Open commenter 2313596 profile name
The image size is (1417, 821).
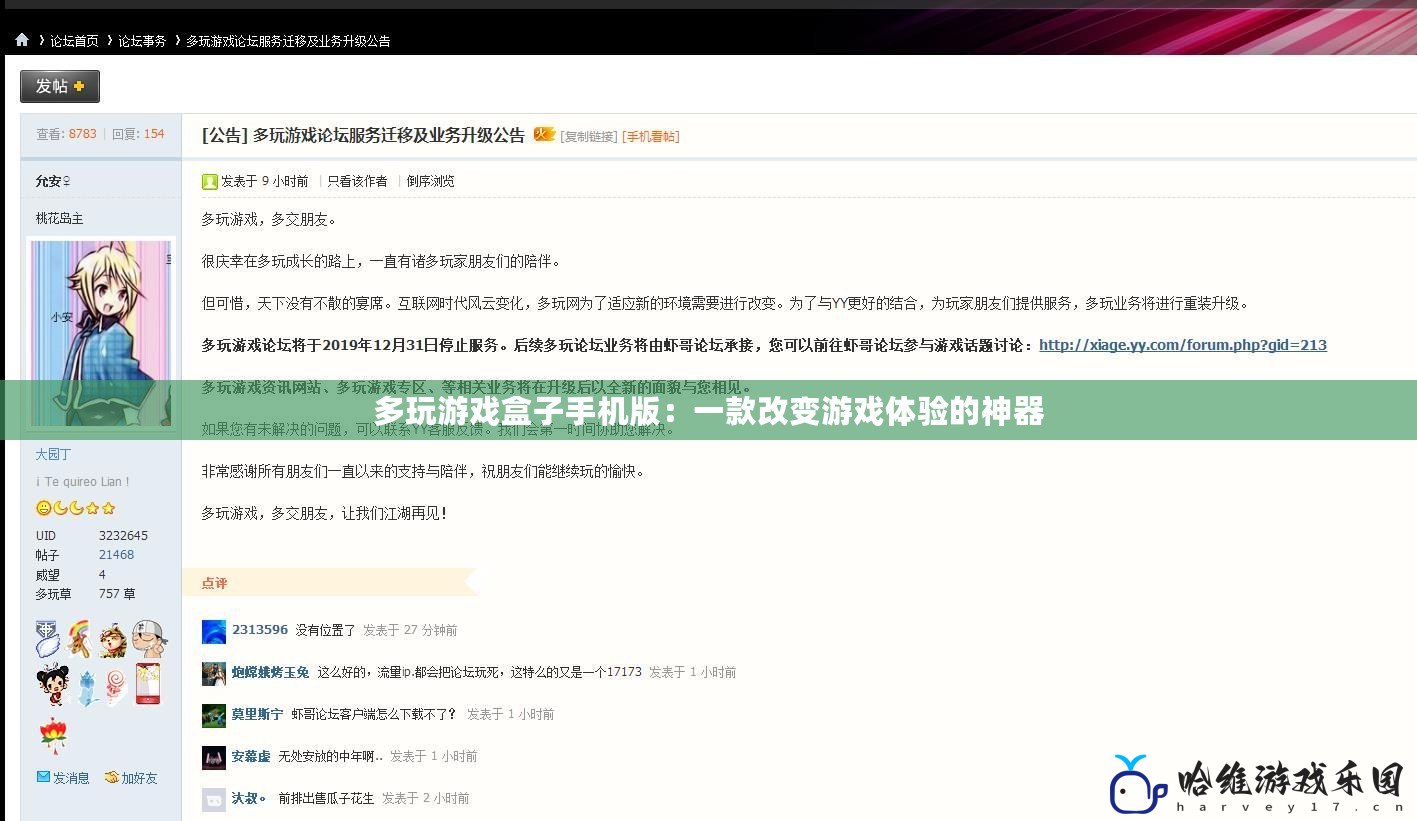[260, 630]
